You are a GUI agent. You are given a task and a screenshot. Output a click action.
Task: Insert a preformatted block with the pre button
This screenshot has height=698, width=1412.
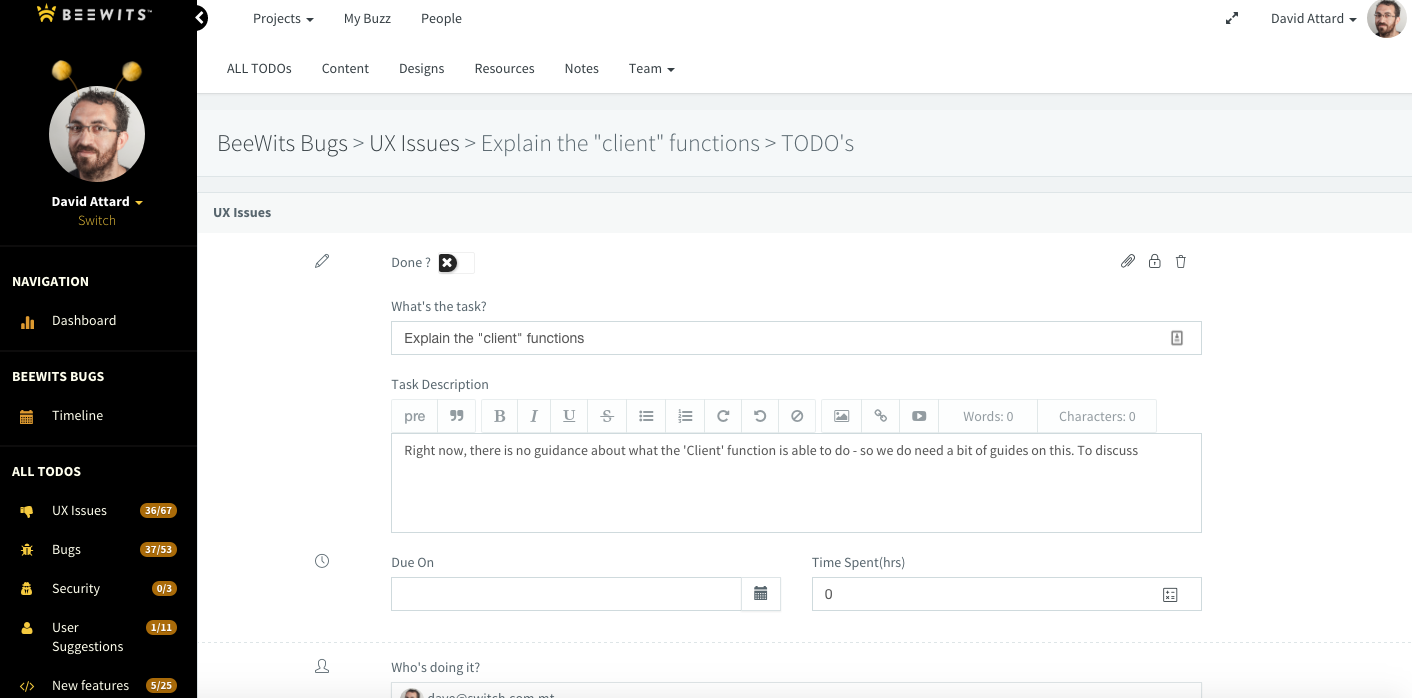(x=415, y=416)
